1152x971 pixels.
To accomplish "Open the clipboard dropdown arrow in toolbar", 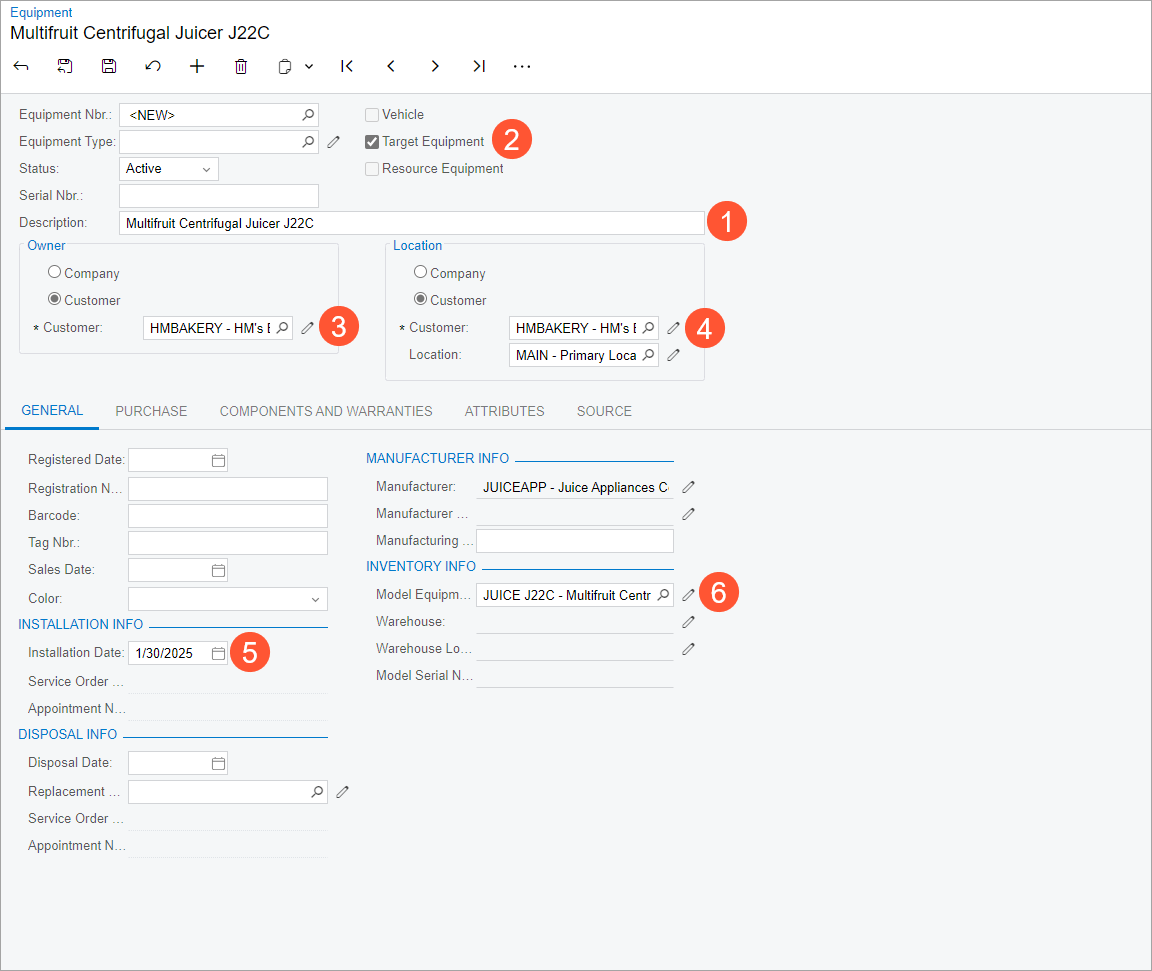I will pos(309,66).
